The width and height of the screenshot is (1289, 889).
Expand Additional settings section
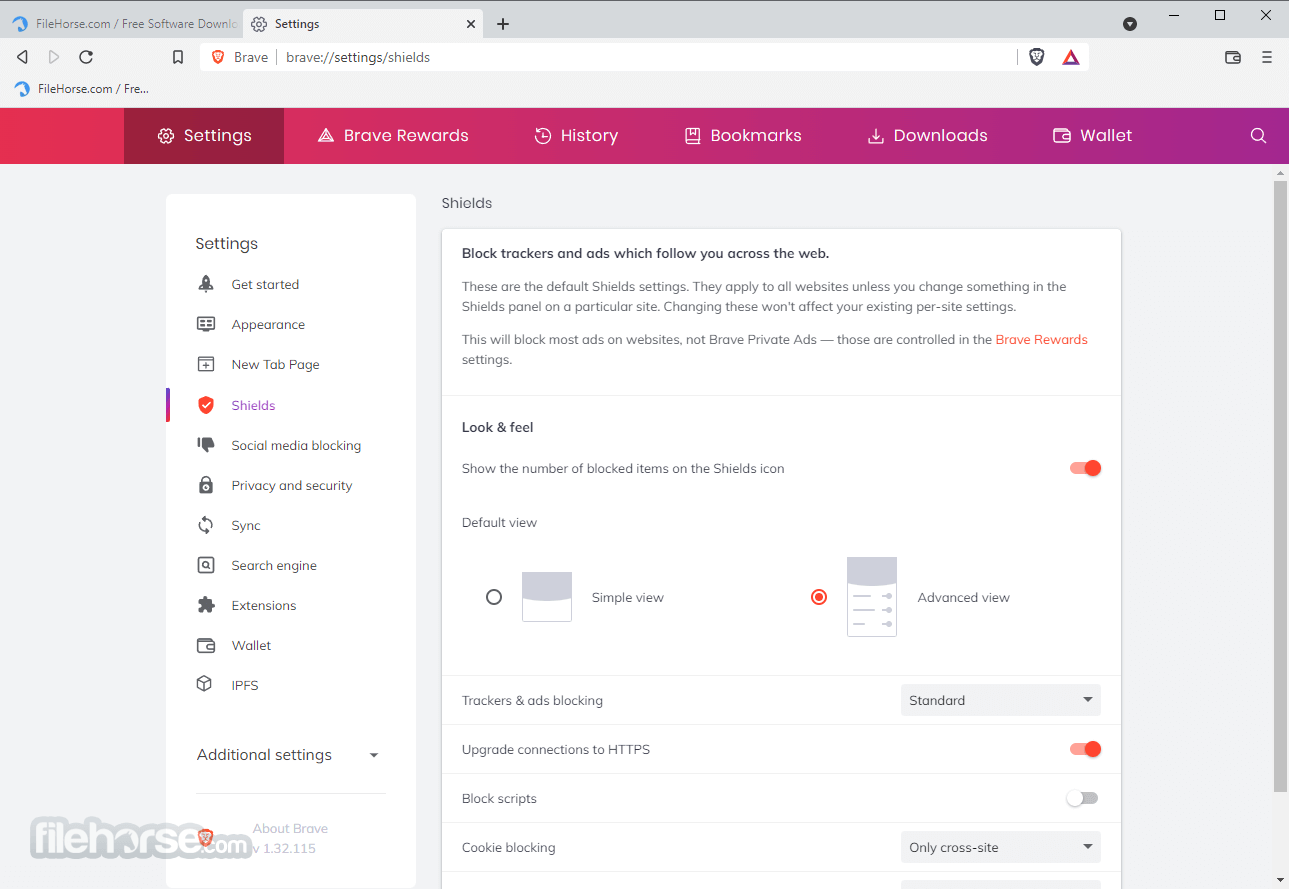pos(289,755)
